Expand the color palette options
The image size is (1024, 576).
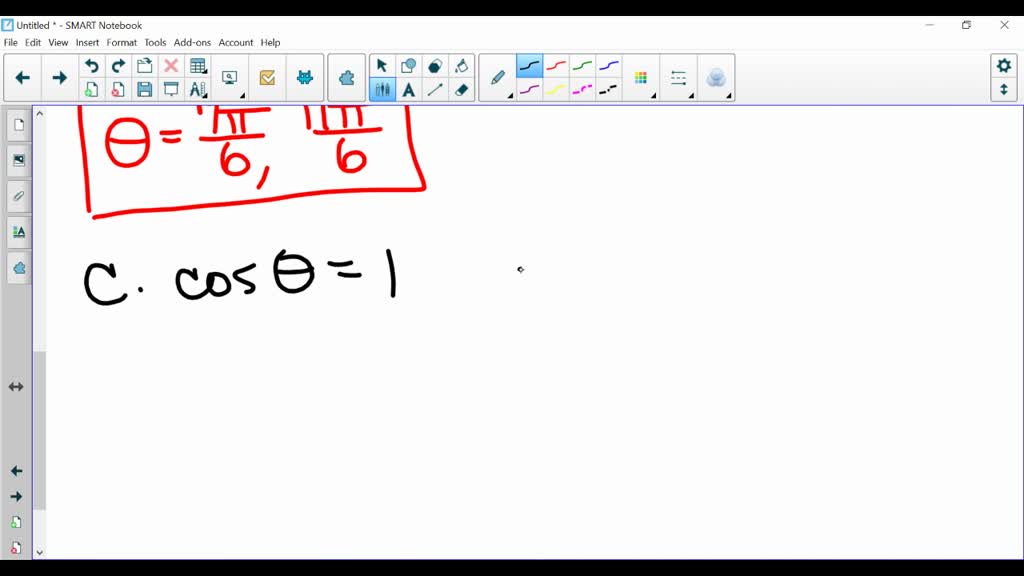pyautogui.click(x=653, y=97)
